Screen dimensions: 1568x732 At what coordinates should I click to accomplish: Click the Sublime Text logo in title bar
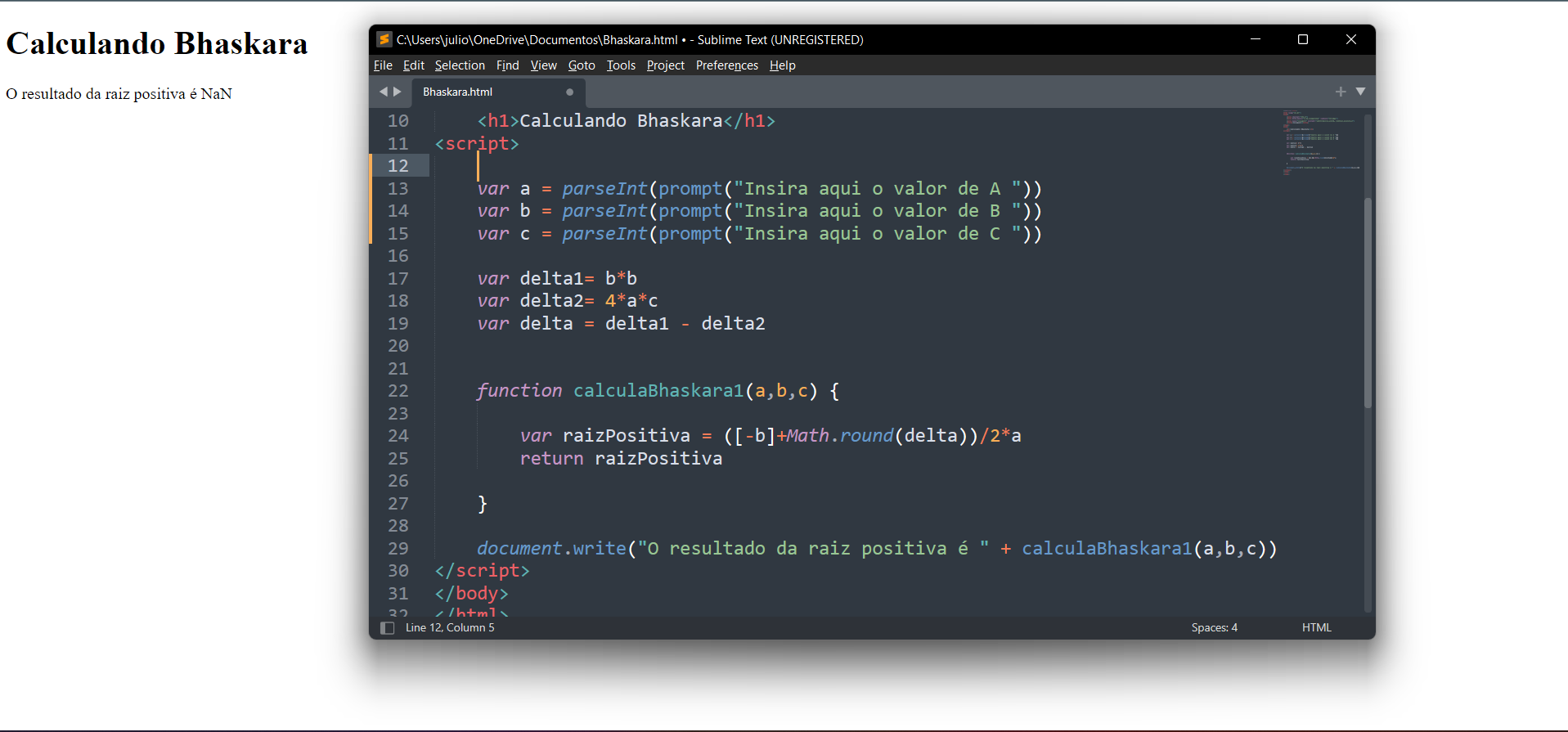[x=384, y=39]
